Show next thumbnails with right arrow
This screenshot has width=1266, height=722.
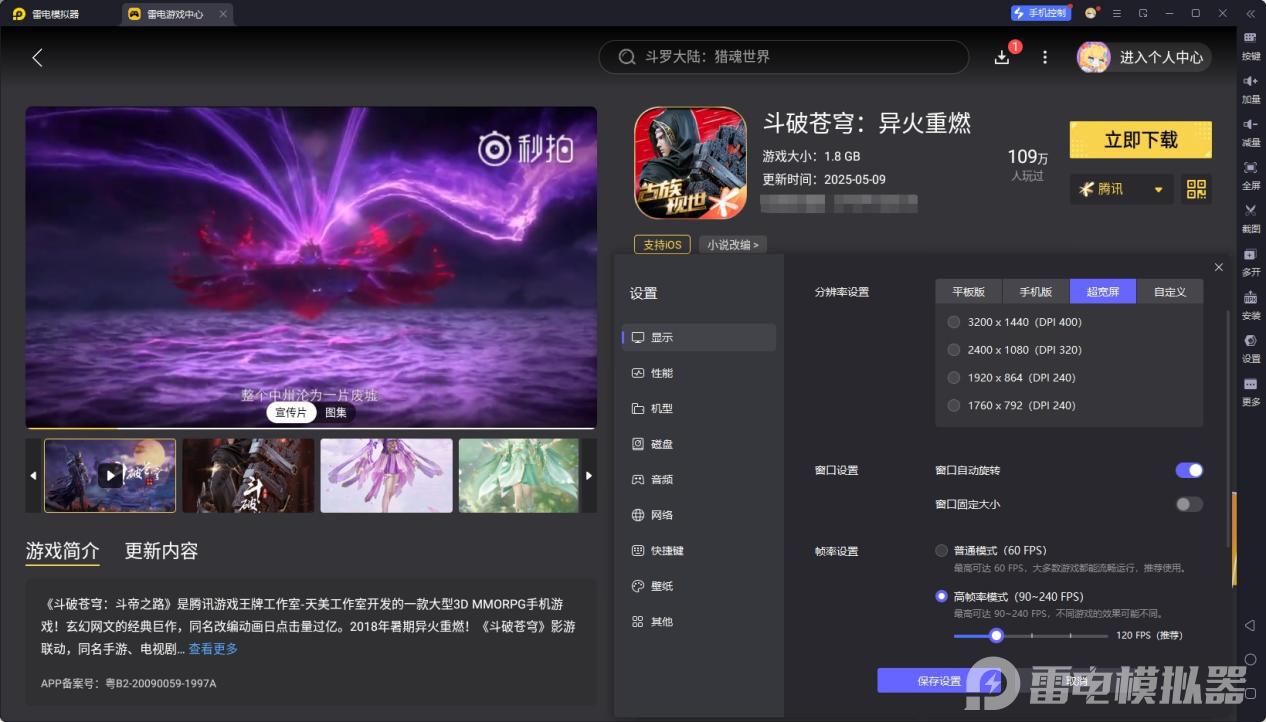(x=589, y=476)
